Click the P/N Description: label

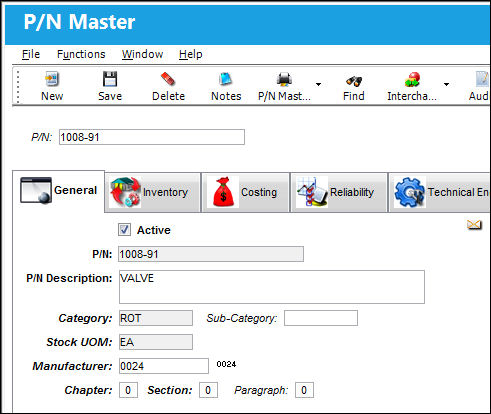click(x=69, y=278)
